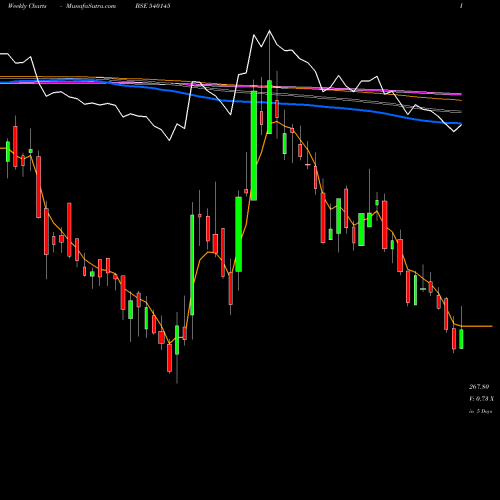The image size is (500, 500).
Task: Click the 'BSE 540145' ticker label
Action: (x=153, y=6)
